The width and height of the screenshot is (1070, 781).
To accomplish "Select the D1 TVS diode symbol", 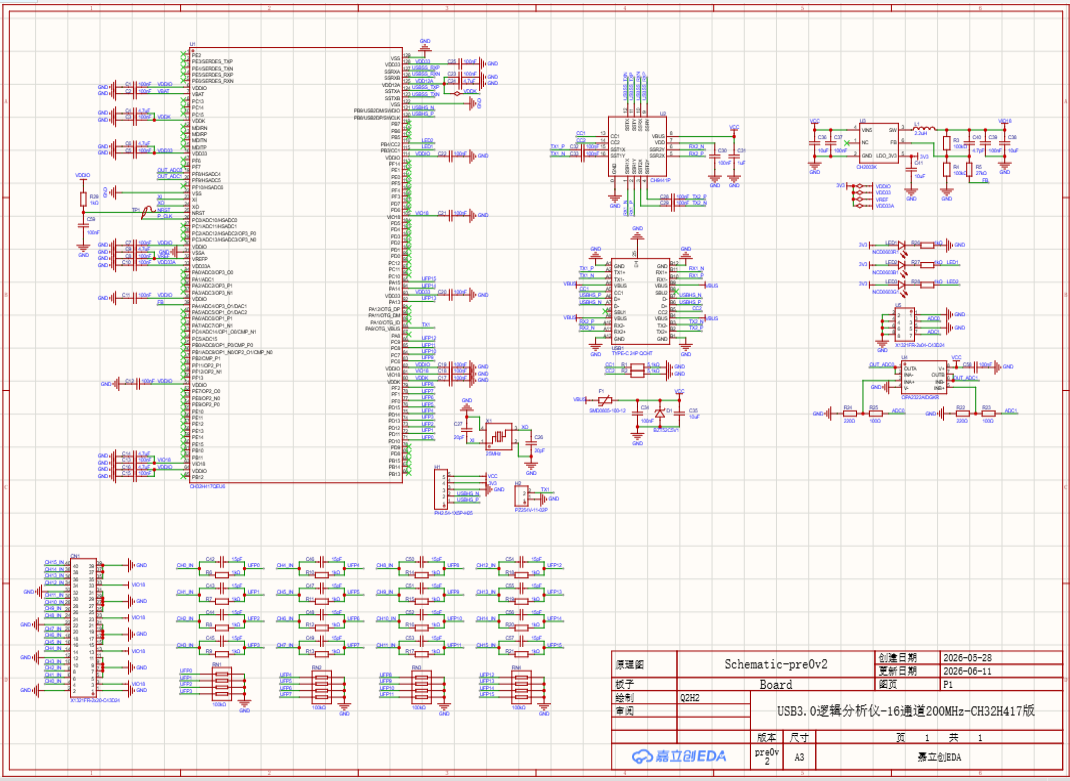I will click(659, 413).
